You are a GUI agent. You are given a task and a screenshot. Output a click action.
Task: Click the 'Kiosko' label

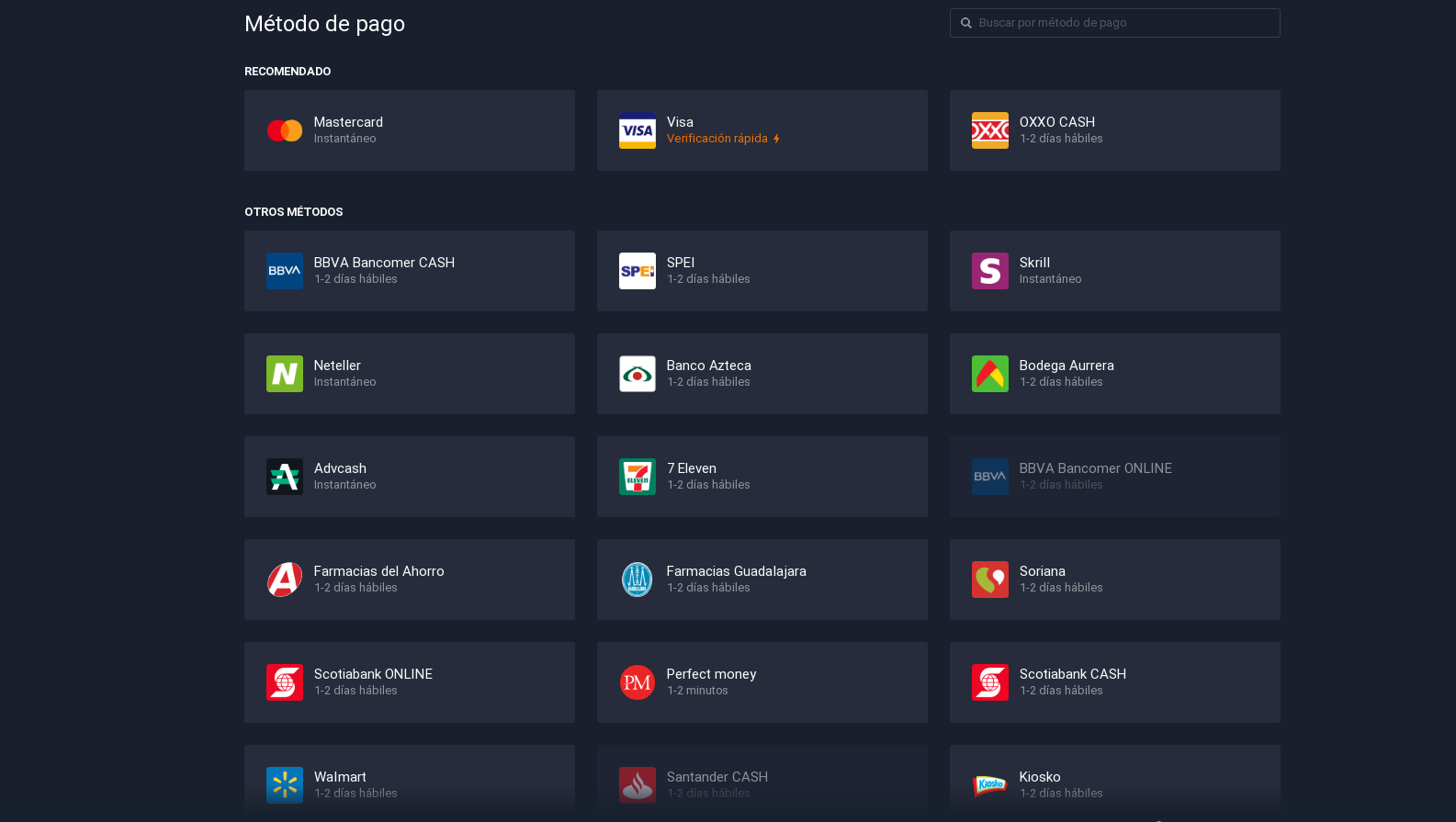[x=1040, y=777]
